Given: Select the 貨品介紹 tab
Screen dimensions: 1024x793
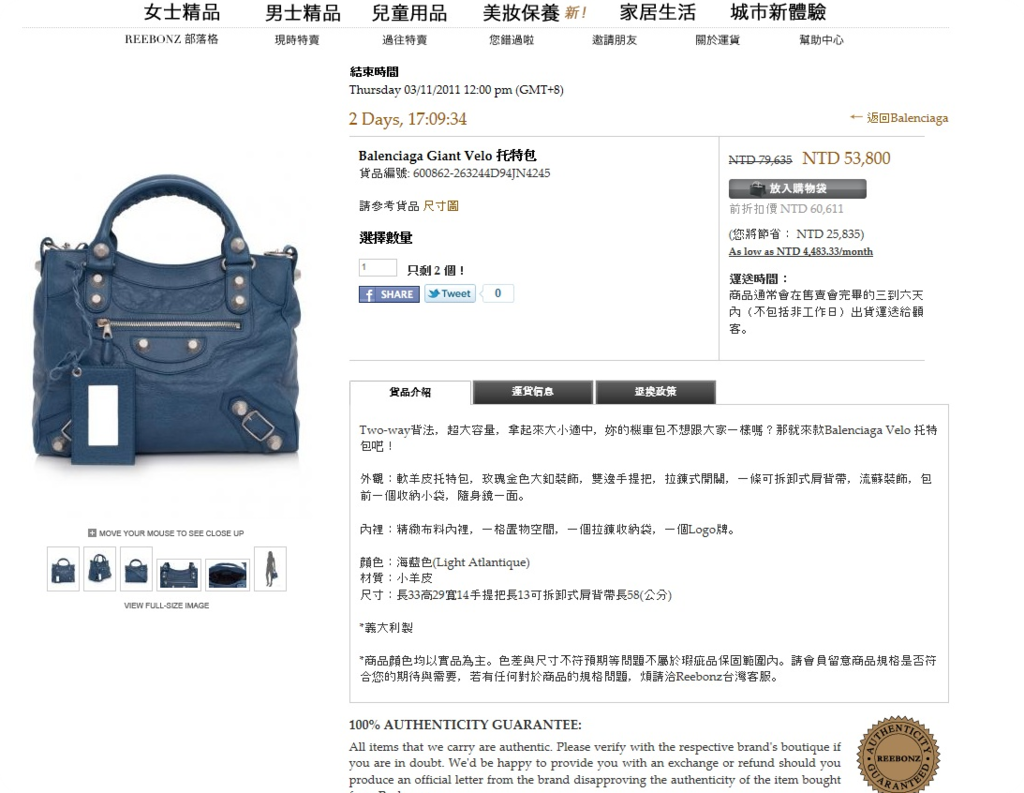Looking at the screenshot, I should 410,392.
